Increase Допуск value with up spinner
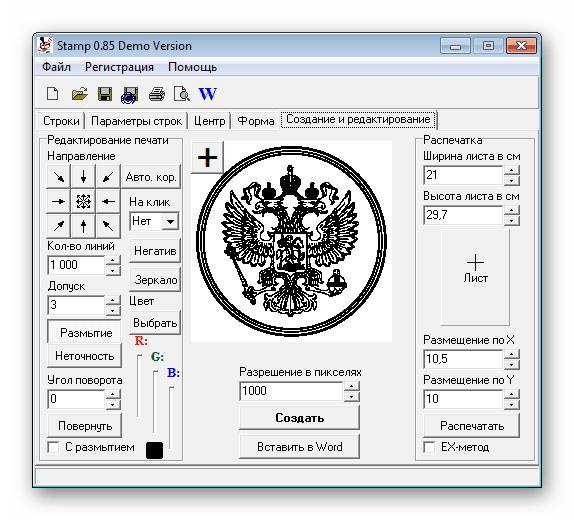The height and width of the screenshot is (520, 574). 113,300
